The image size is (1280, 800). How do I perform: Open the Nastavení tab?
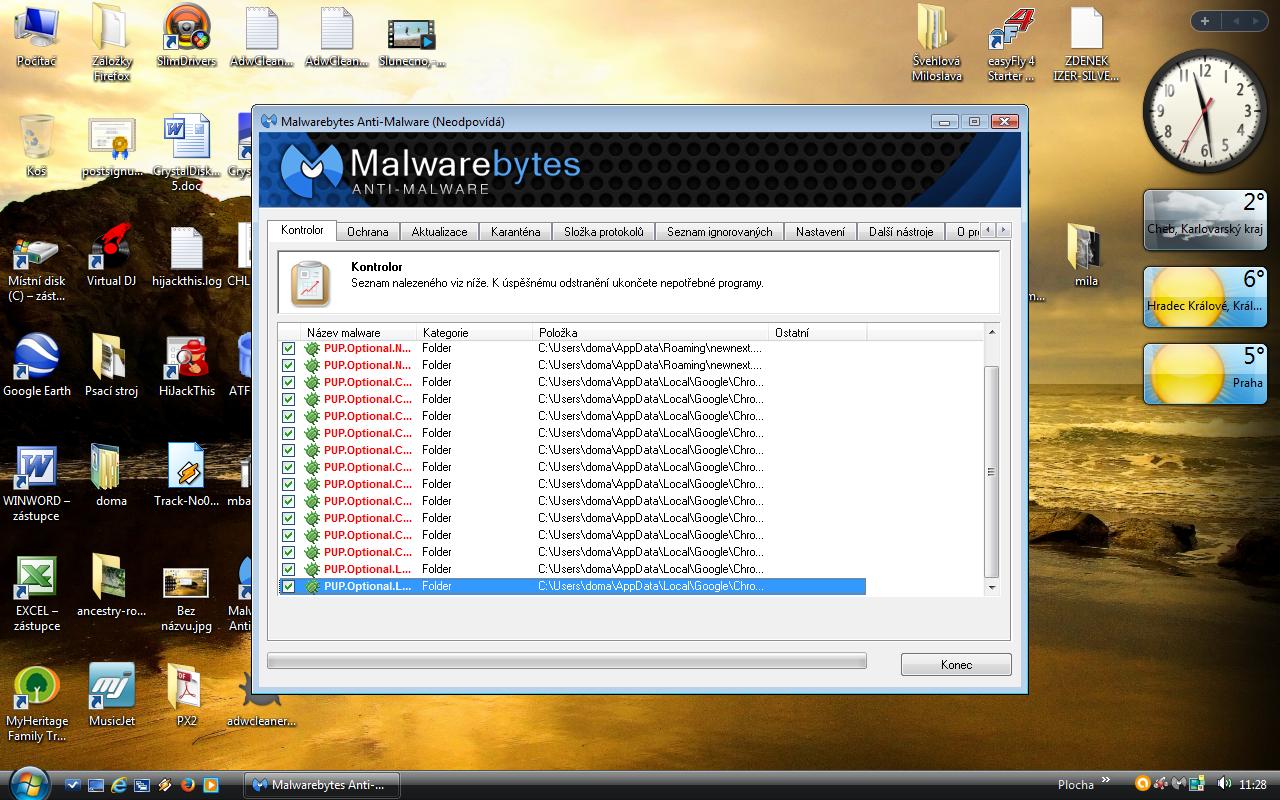[x=820, y=231]
